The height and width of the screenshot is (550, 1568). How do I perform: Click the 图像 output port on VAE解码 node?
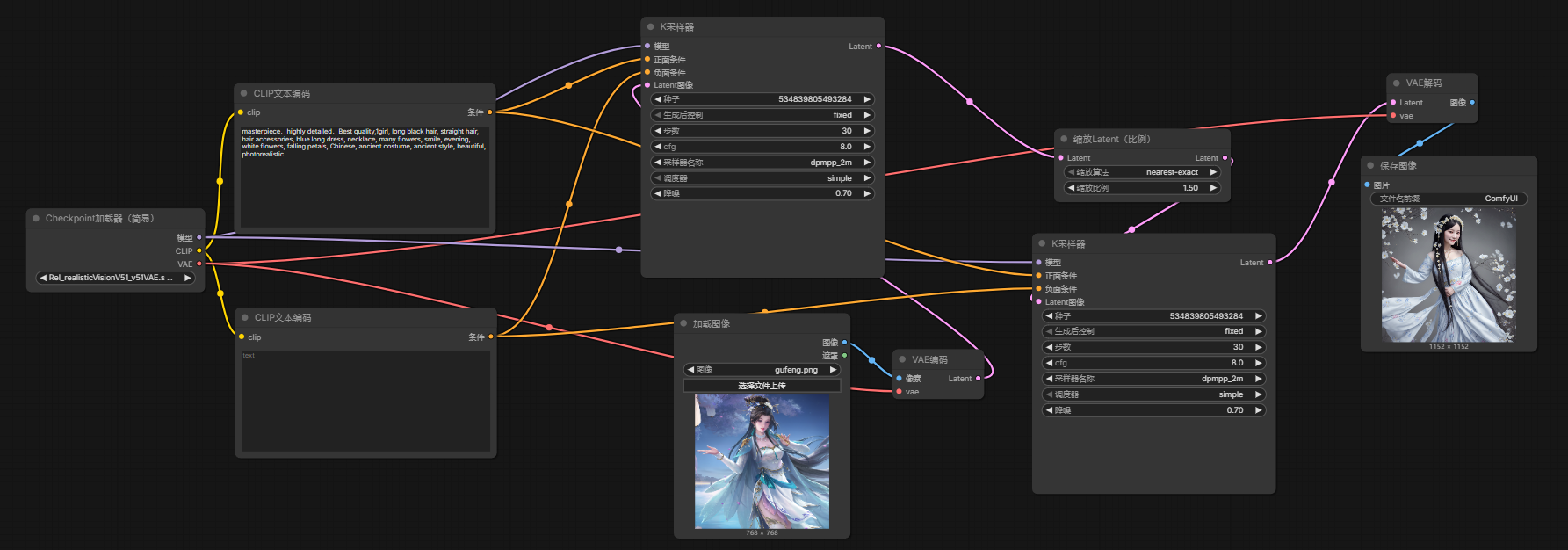click(x=1472, y=103)
